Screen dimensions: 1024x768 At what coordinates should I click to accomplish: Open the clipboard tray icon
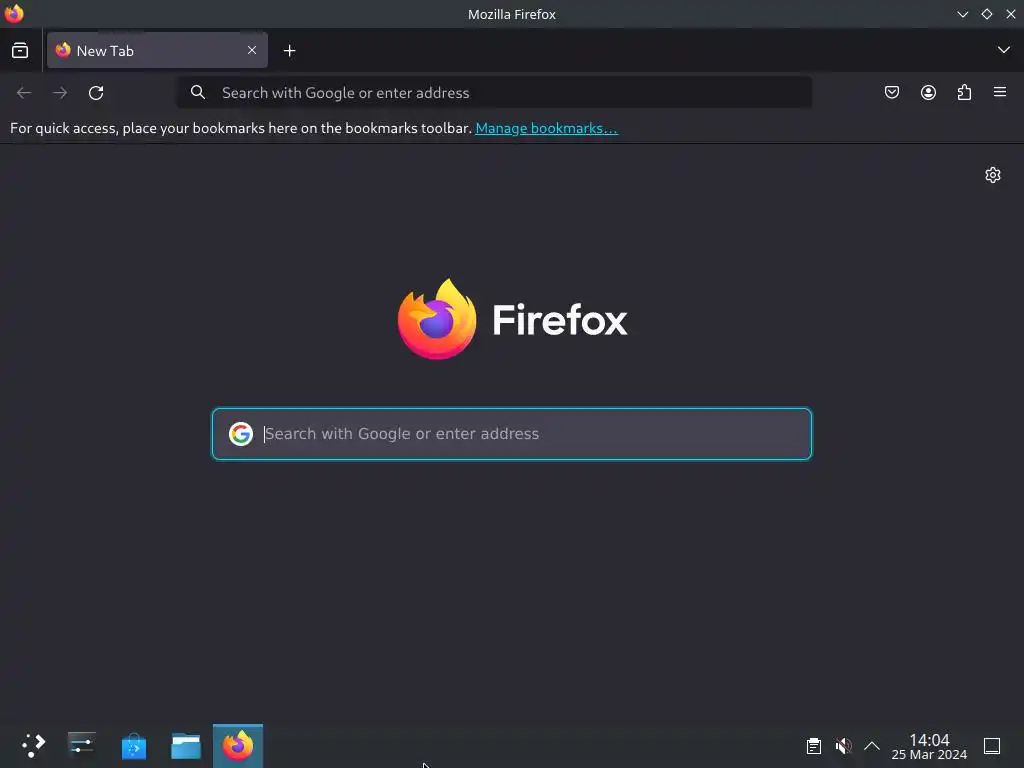(x=814, y=746)
